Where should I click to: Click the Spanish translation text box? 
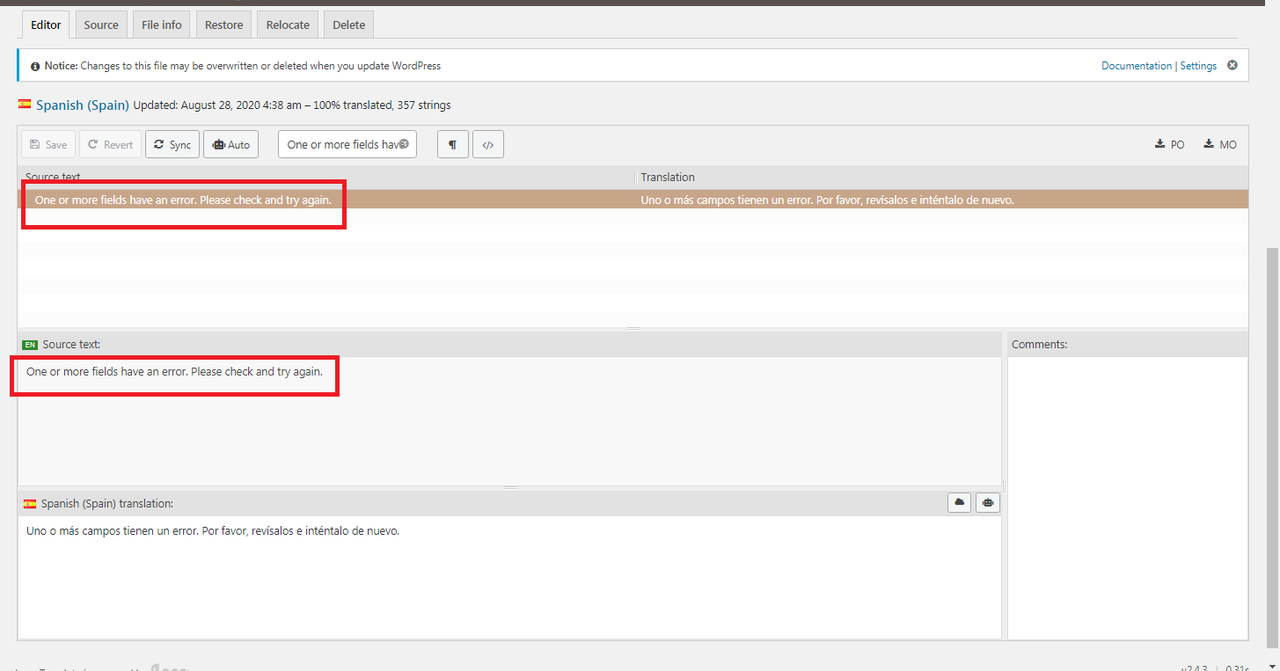pos(509,576)
